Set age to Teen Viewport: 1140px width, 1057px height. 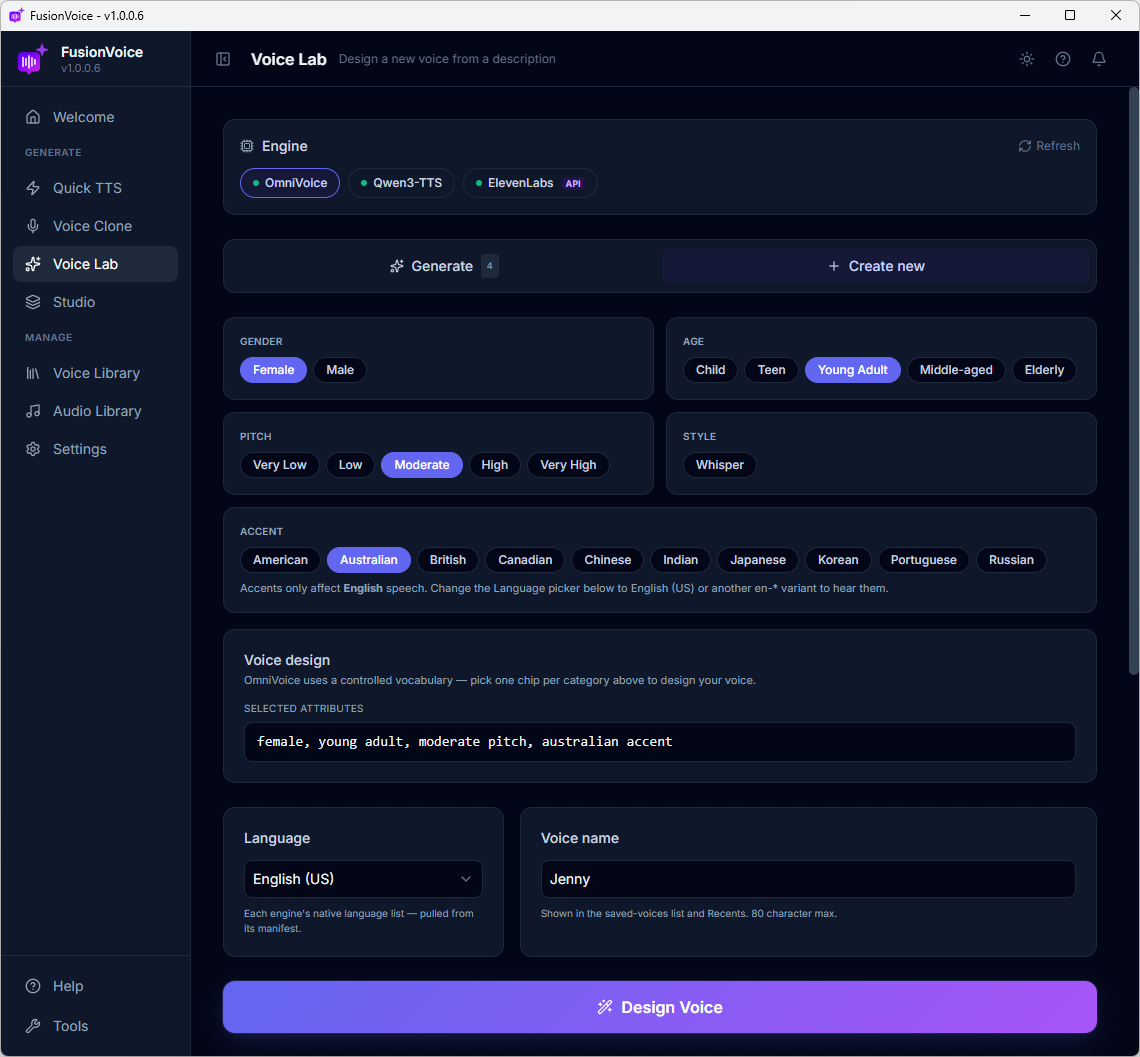pos(771,370)
